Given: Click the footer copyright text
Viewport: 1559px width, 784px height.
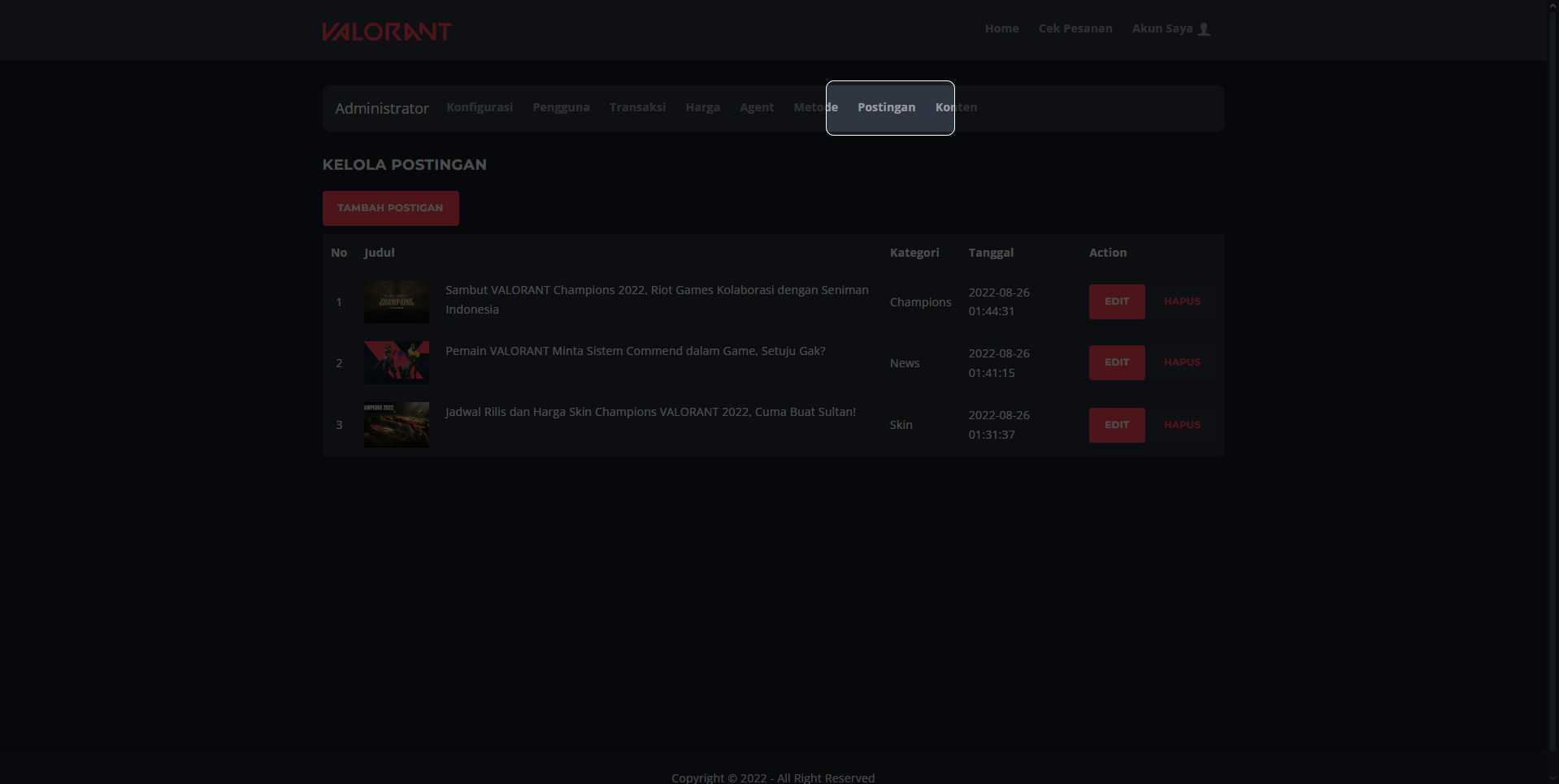Looking at the screenshot, I should (773, 778).
